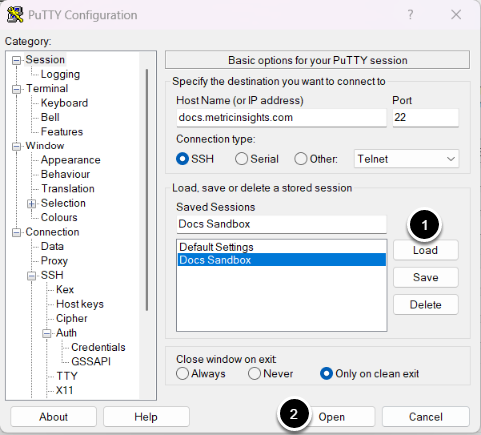Select Default Settings in saved sessions list
481x435 pixels.
point(282,247)
